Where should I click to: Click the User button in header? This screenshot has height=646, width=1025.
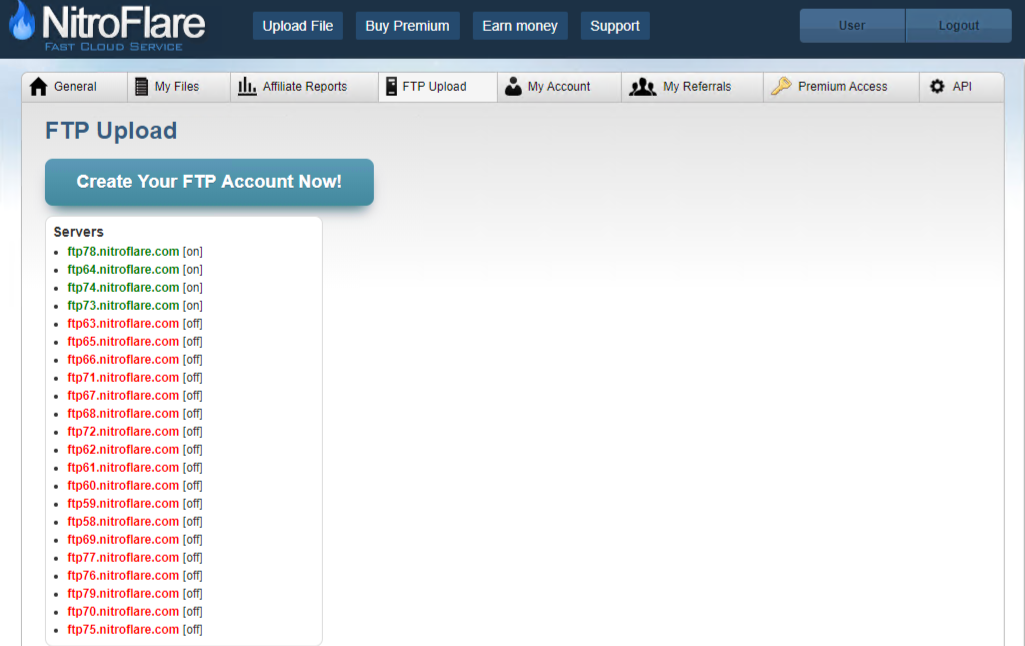(852, 26)
